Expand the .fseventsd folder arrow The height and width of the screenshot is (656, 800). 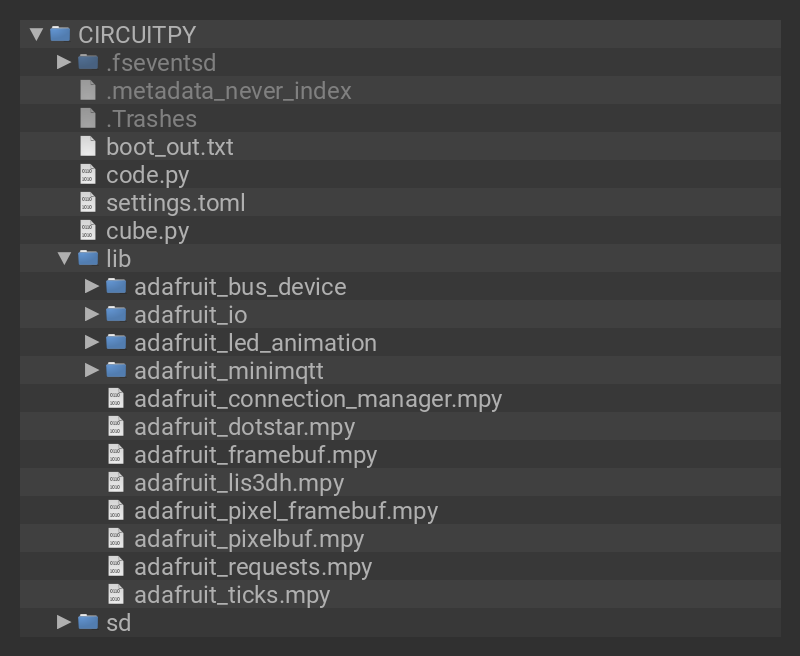[x=64, y=62]
